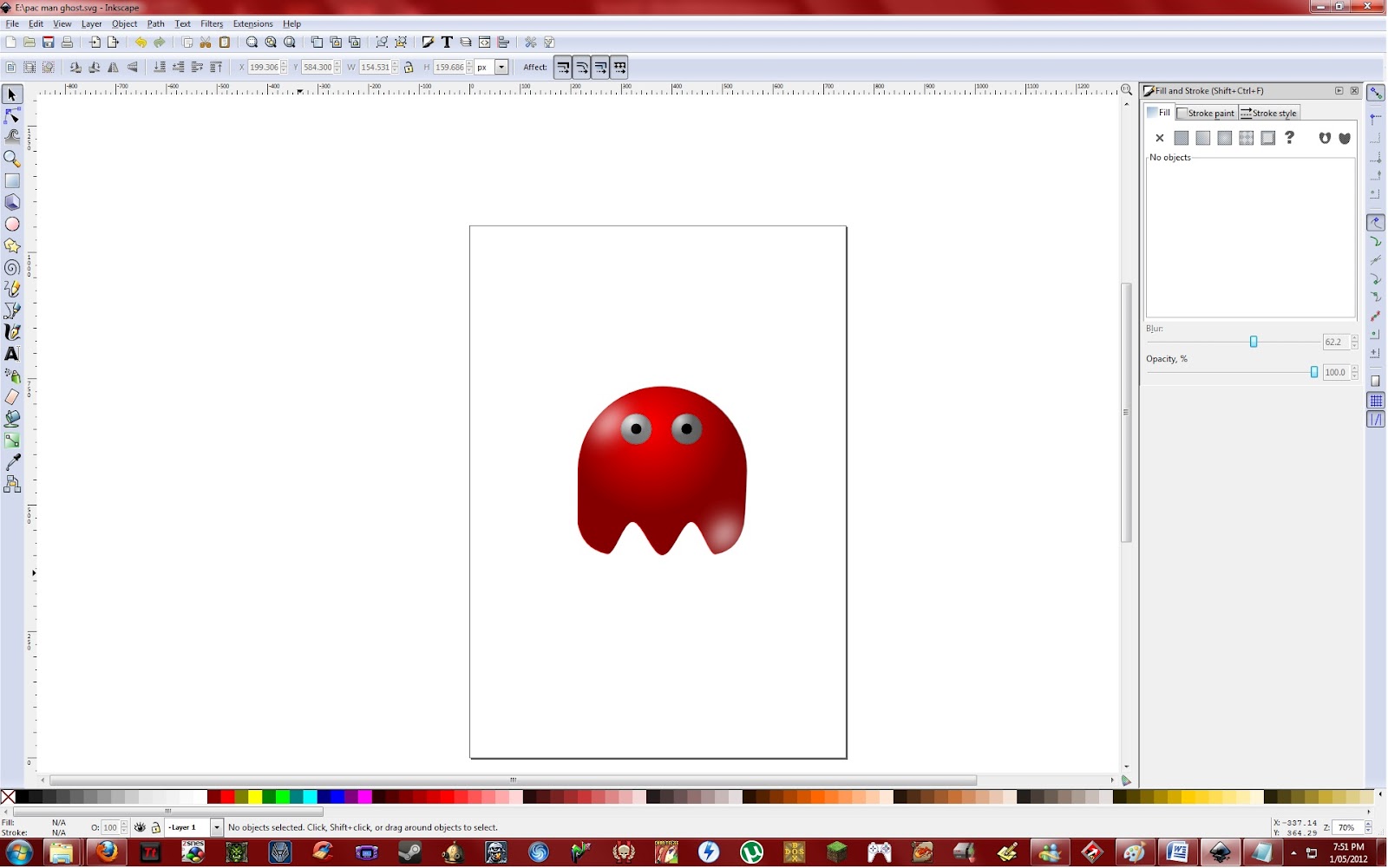Click the Redo arrow icon
This screenshot has width=1388, height=868.
point(160,42)
